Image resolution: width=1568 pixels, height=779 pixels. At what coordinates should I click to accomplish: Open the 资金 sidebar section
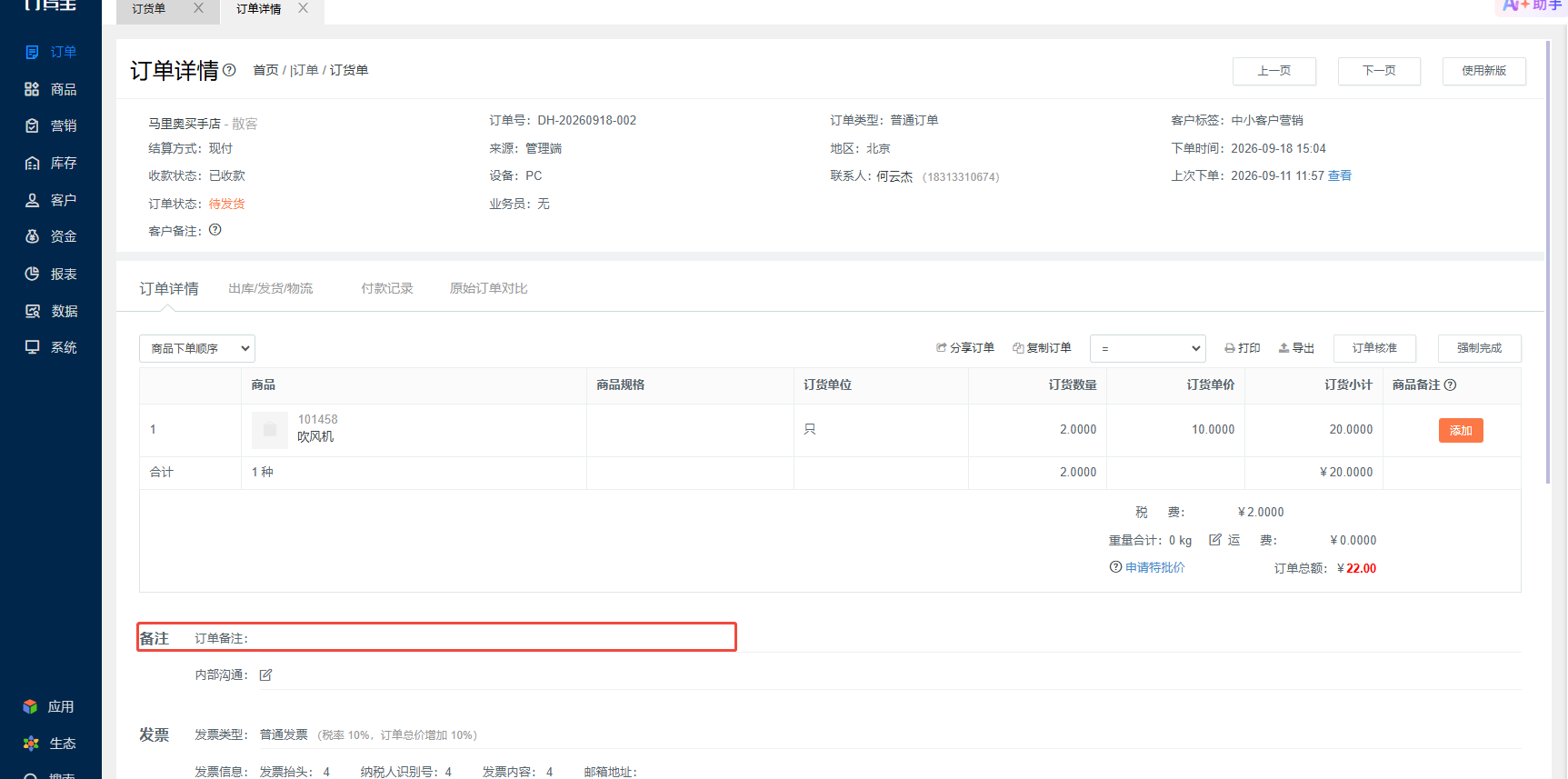(51, 236)
